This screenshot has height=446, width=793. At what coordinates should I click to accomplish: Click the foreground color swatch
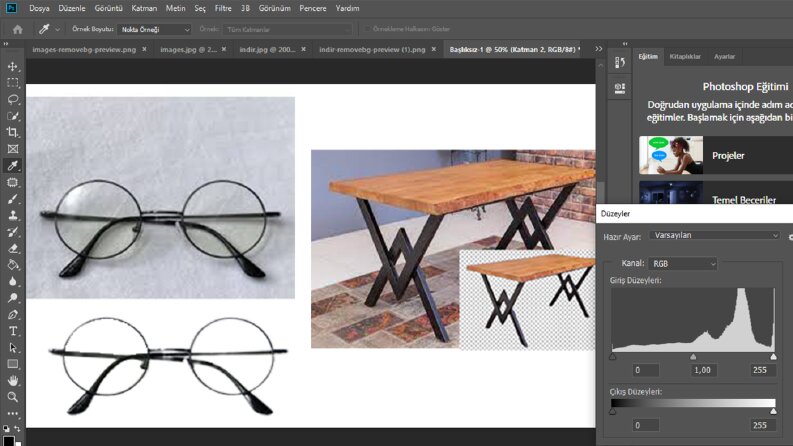[8, 440]
